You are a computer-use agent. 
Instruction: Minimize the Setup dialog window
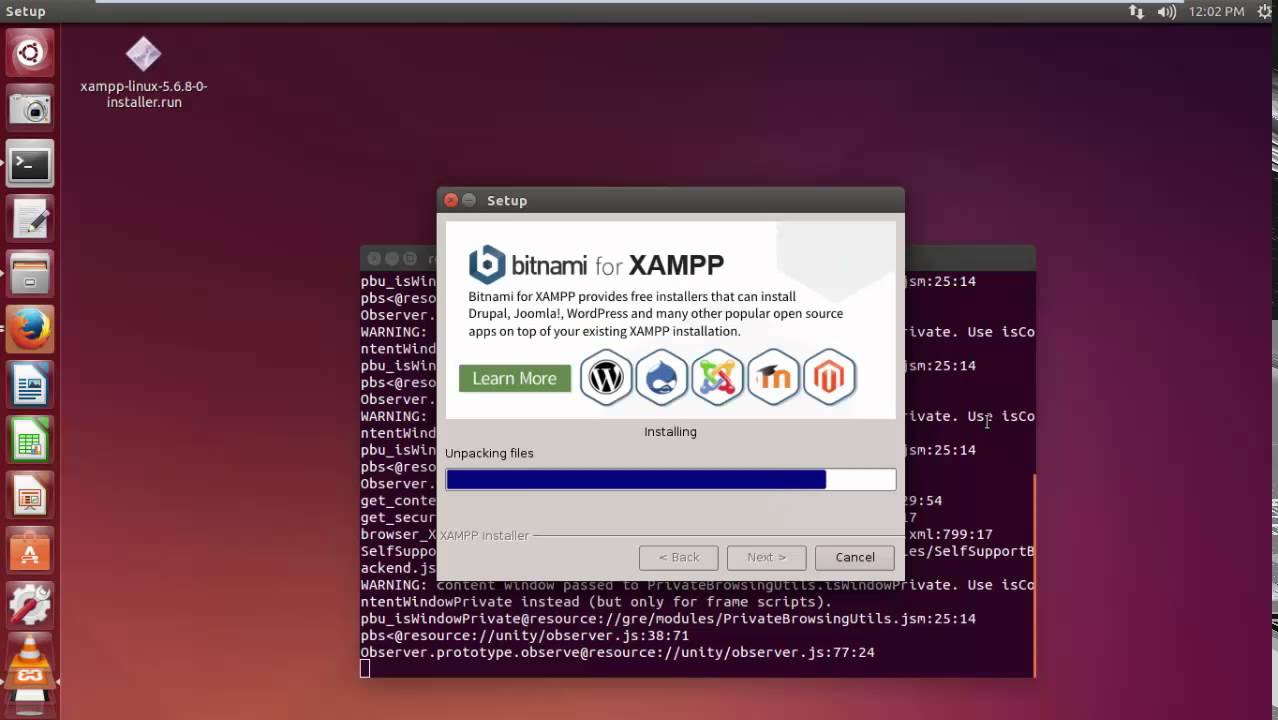469,200
